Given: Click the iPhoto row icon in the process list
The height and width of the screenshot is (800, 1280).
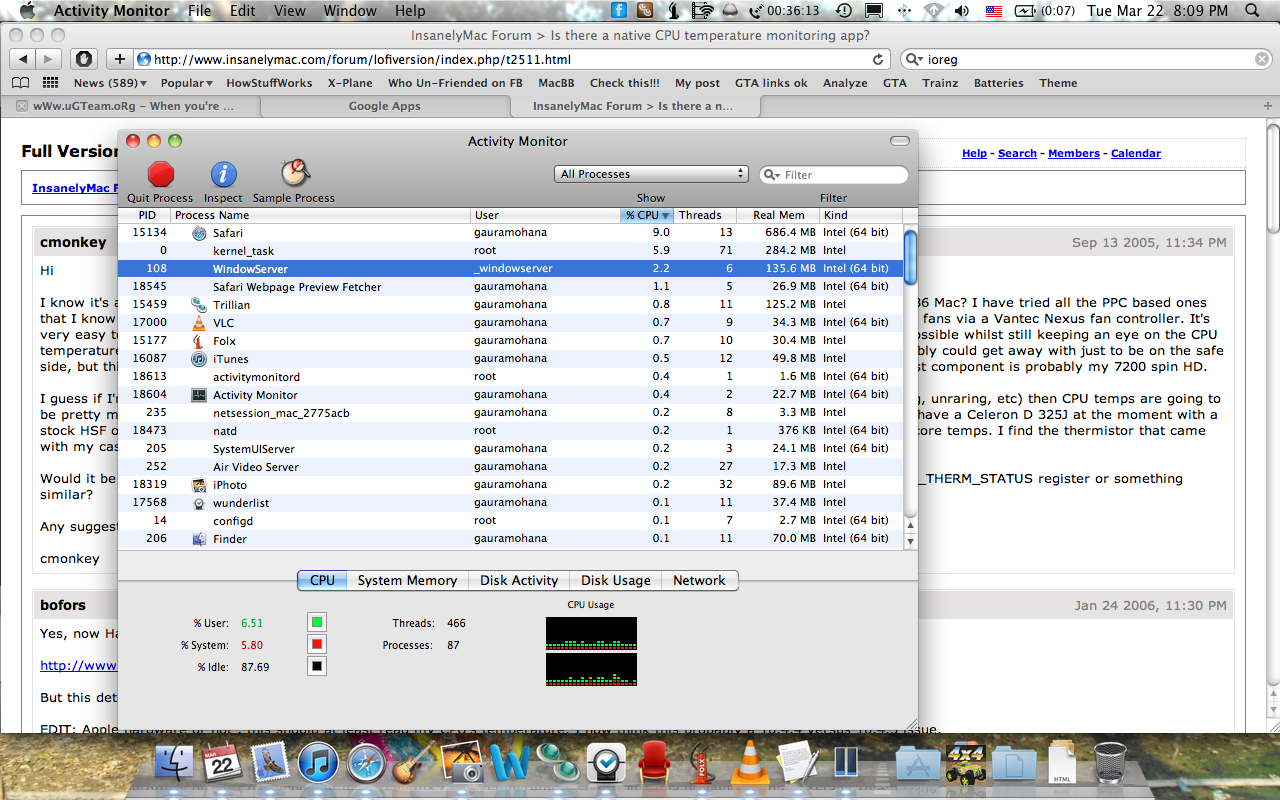Looking at the screenshot, I should click(199, 485).
